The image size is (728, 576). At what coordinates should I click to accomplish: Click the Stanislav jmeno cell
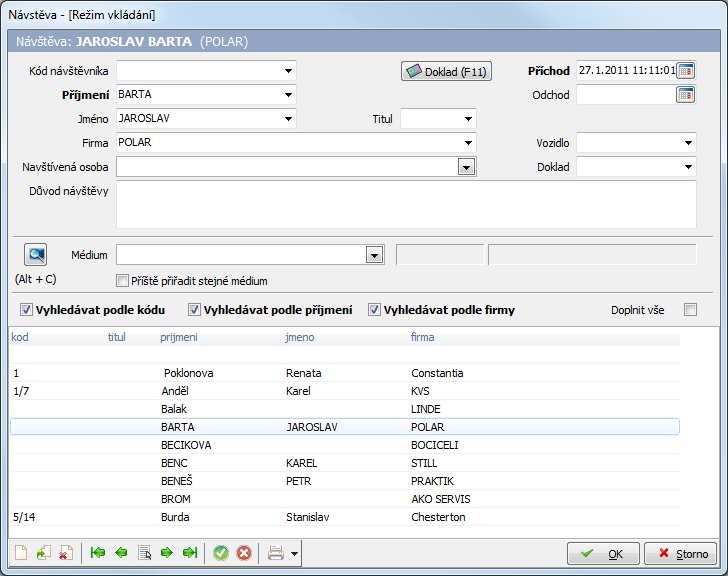coord(307,517)
